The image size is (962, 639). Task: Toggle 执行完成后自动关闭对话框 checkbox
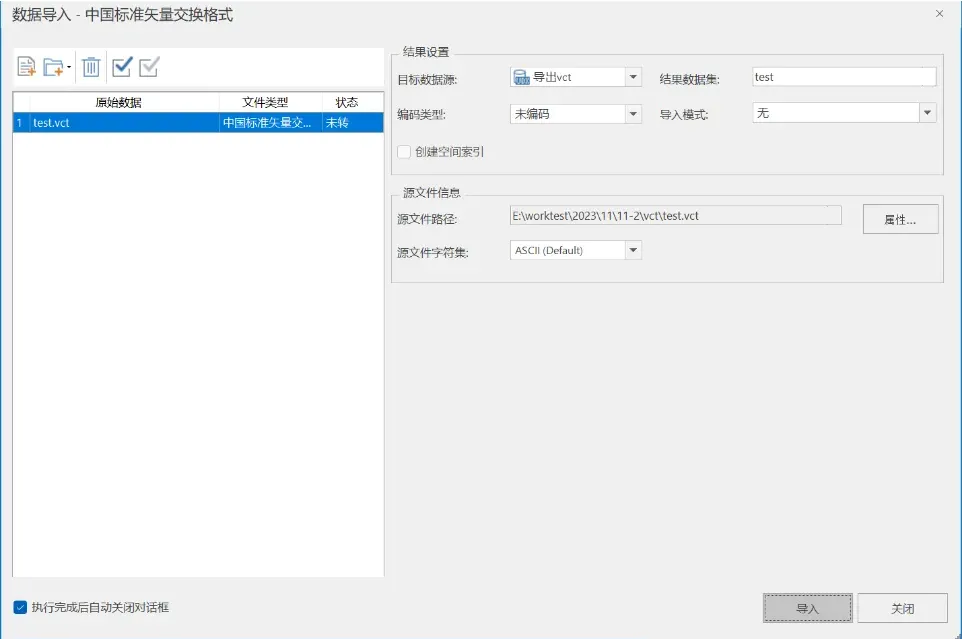point(20,607)
